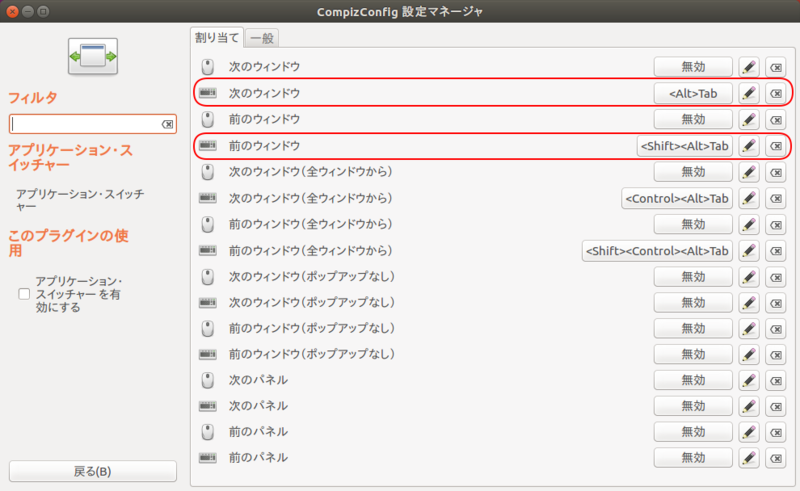The height and width of the screenshot is (491, 800).
Task: Click the pencil icon beside <Shift><Control><Alt>Tab
Action: coord(748,251)
